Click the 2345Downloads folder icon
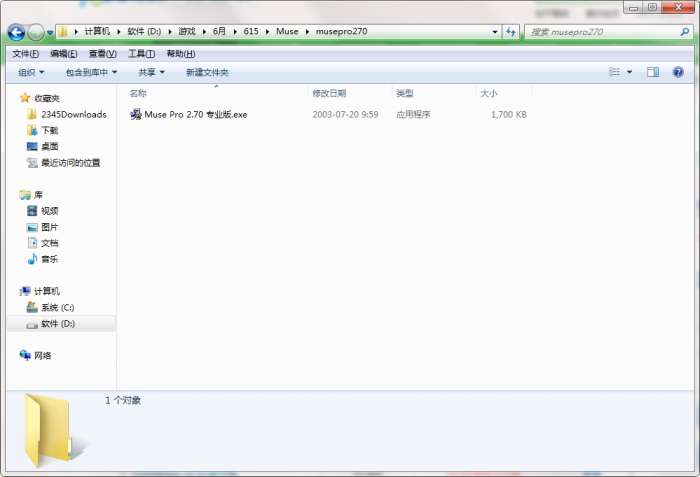The height and width of the screenshot is (477, 700). tap(32, 114)
